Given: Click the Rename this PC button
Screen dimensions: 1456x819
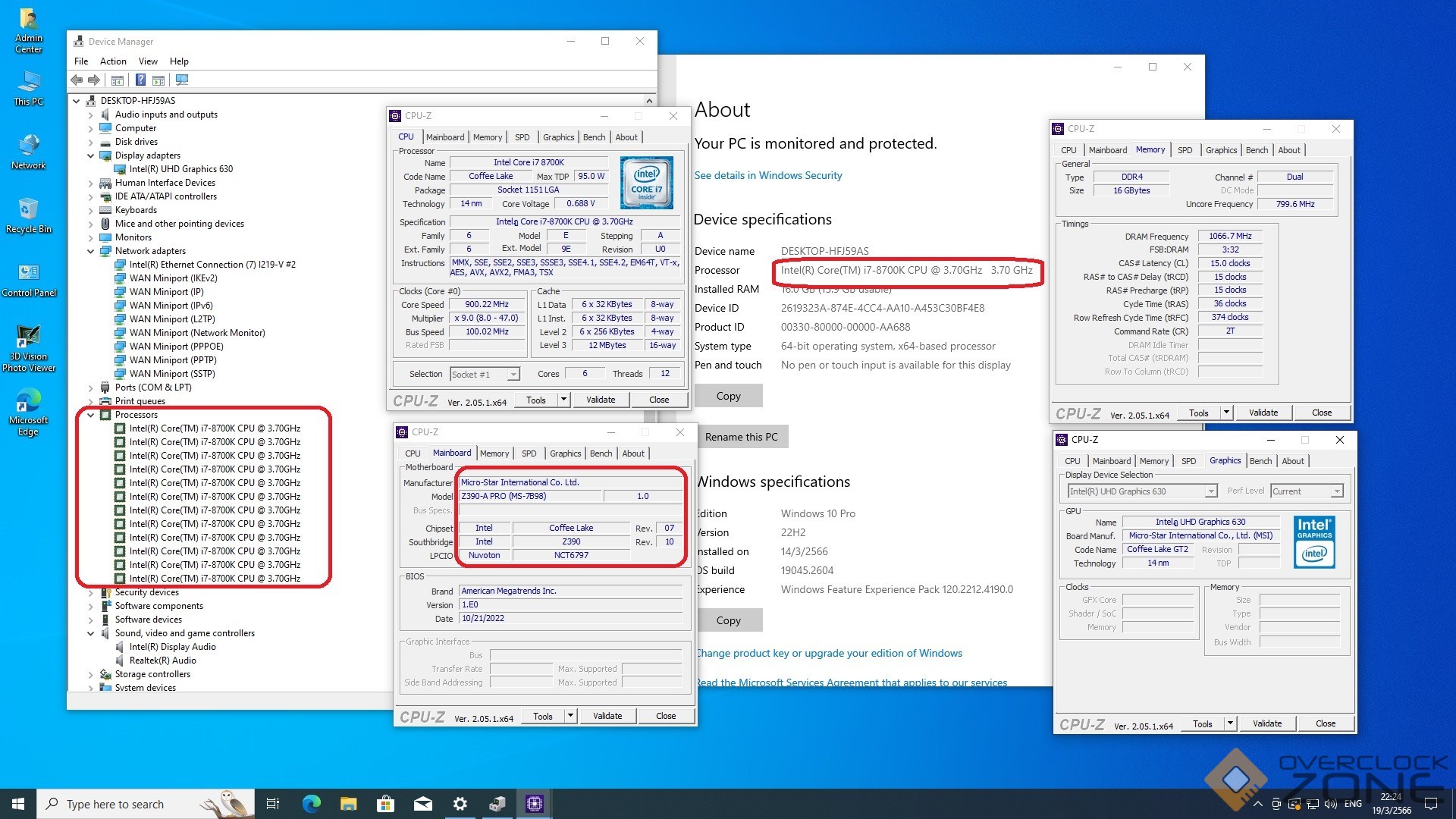Looking at the screenshot, I should point(741,437).
